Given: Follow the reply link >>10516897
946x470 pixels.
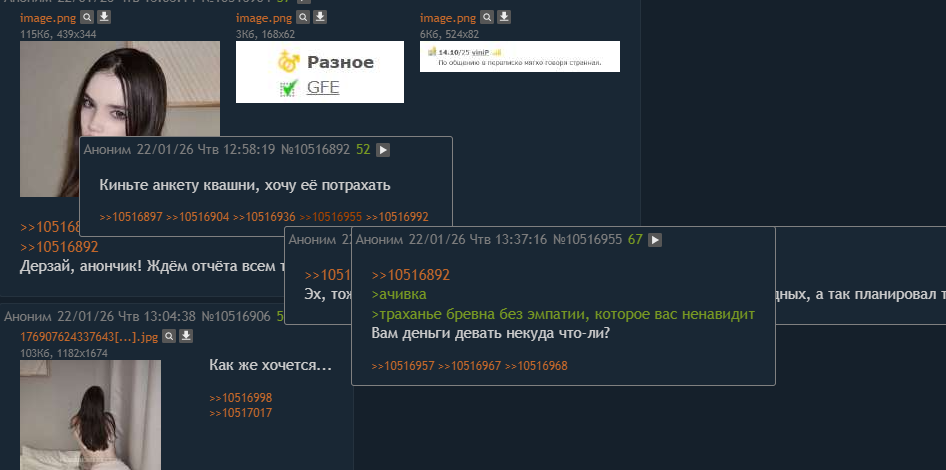Looking at the screenshot, I should 131,217.
